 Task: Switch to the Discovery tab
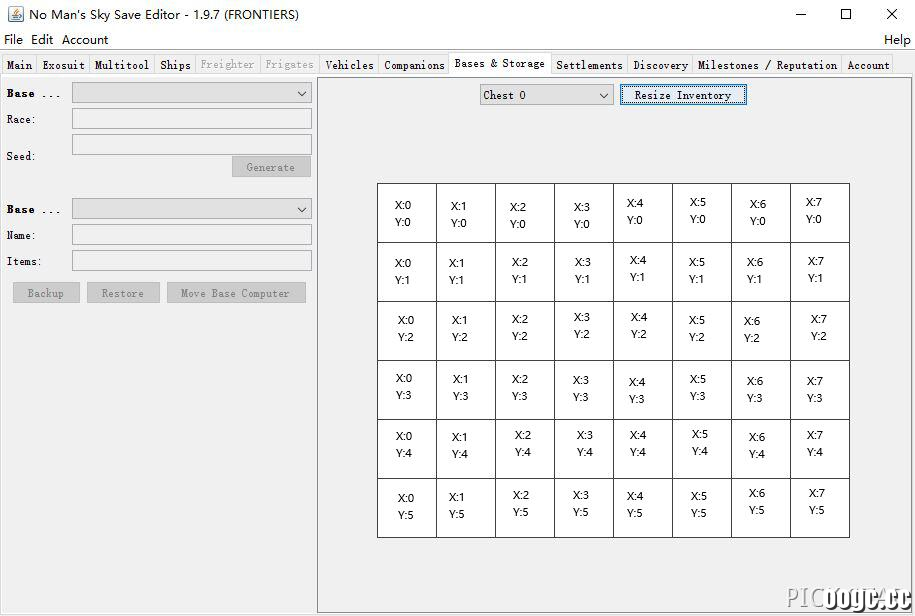point(661,65)
